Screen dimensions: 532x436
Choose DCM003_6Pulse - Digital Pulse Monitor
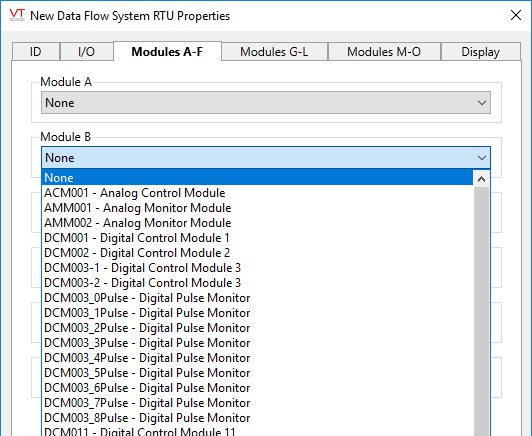coord(257,388)
